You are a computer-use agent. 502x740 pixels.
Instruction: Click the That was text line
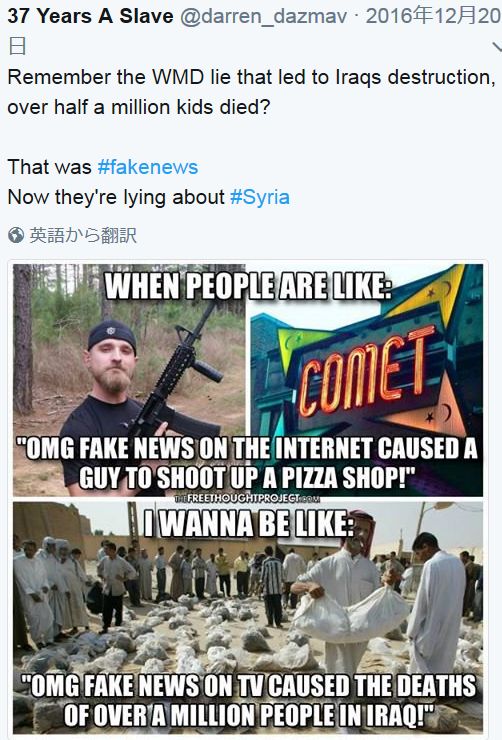(x=50, y=167)
